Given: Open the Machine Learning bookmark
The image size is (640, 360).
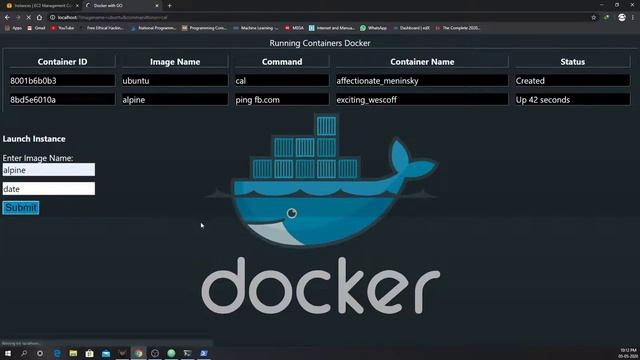Looking at the screenshot, I should tap(256, 28).
